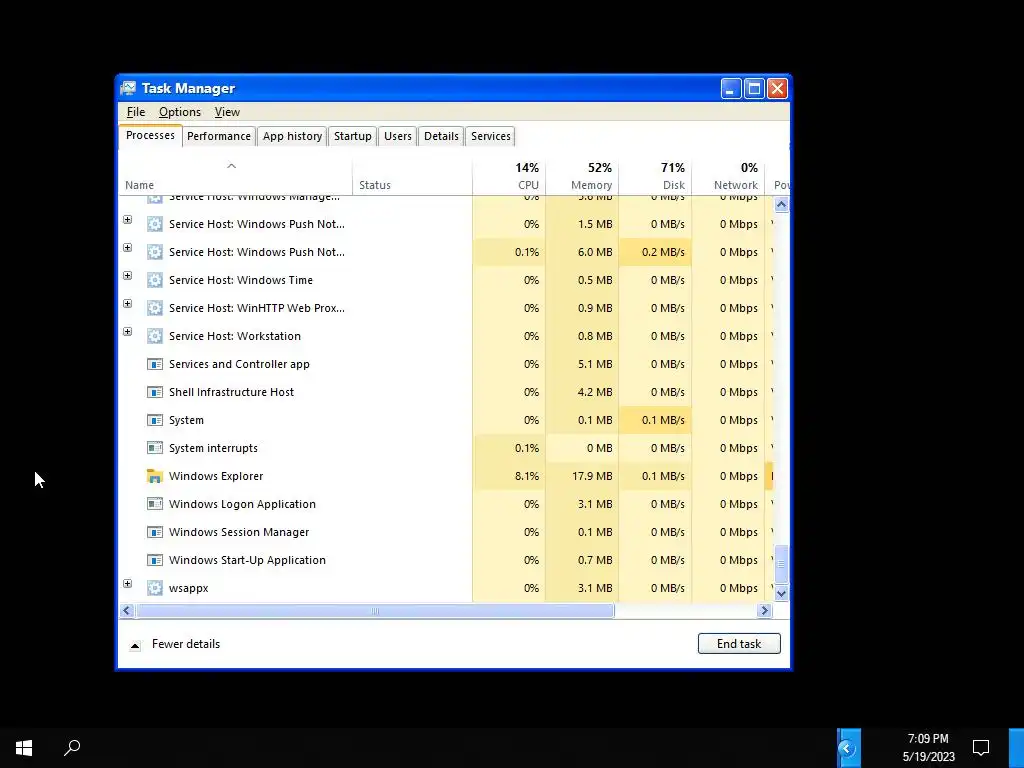Click the 0.2 MB/s disk cell
1024x768 pixels.
(x=655, y=252)
